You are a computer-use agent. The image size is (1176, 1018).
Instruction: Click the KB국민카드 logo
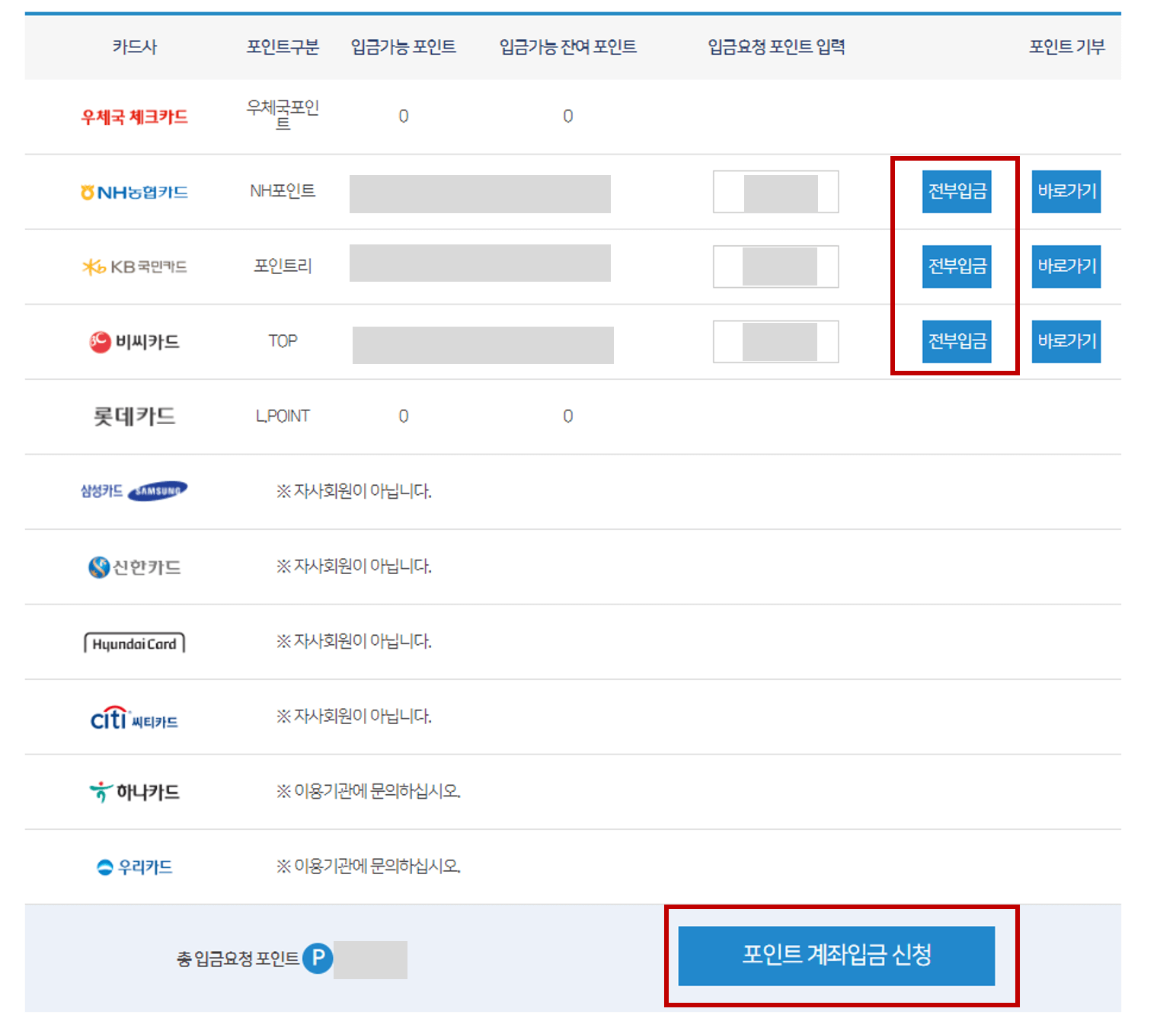(134, 266)
